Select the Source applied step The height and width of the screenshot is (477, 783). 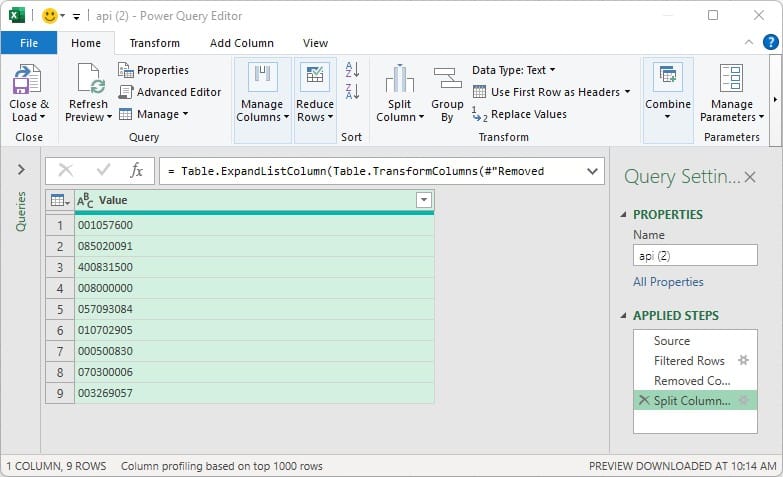672,341
